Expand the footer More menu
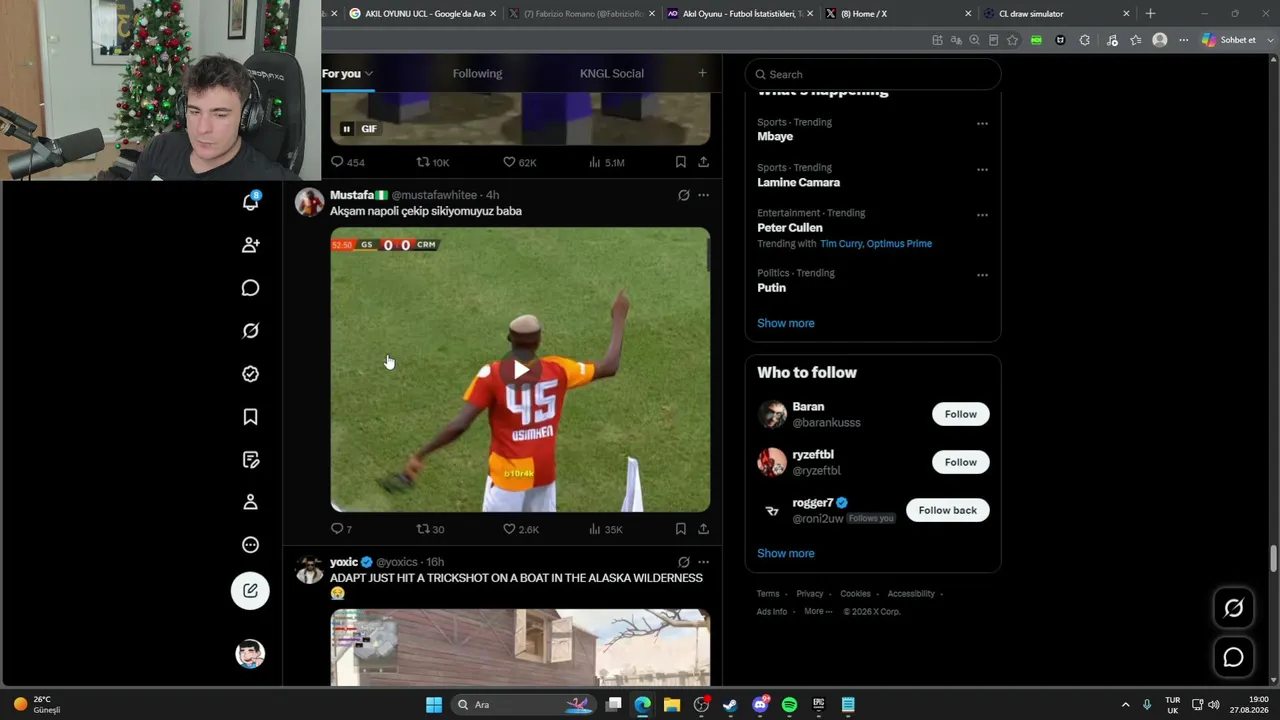1280x720 pixels. 818,612
